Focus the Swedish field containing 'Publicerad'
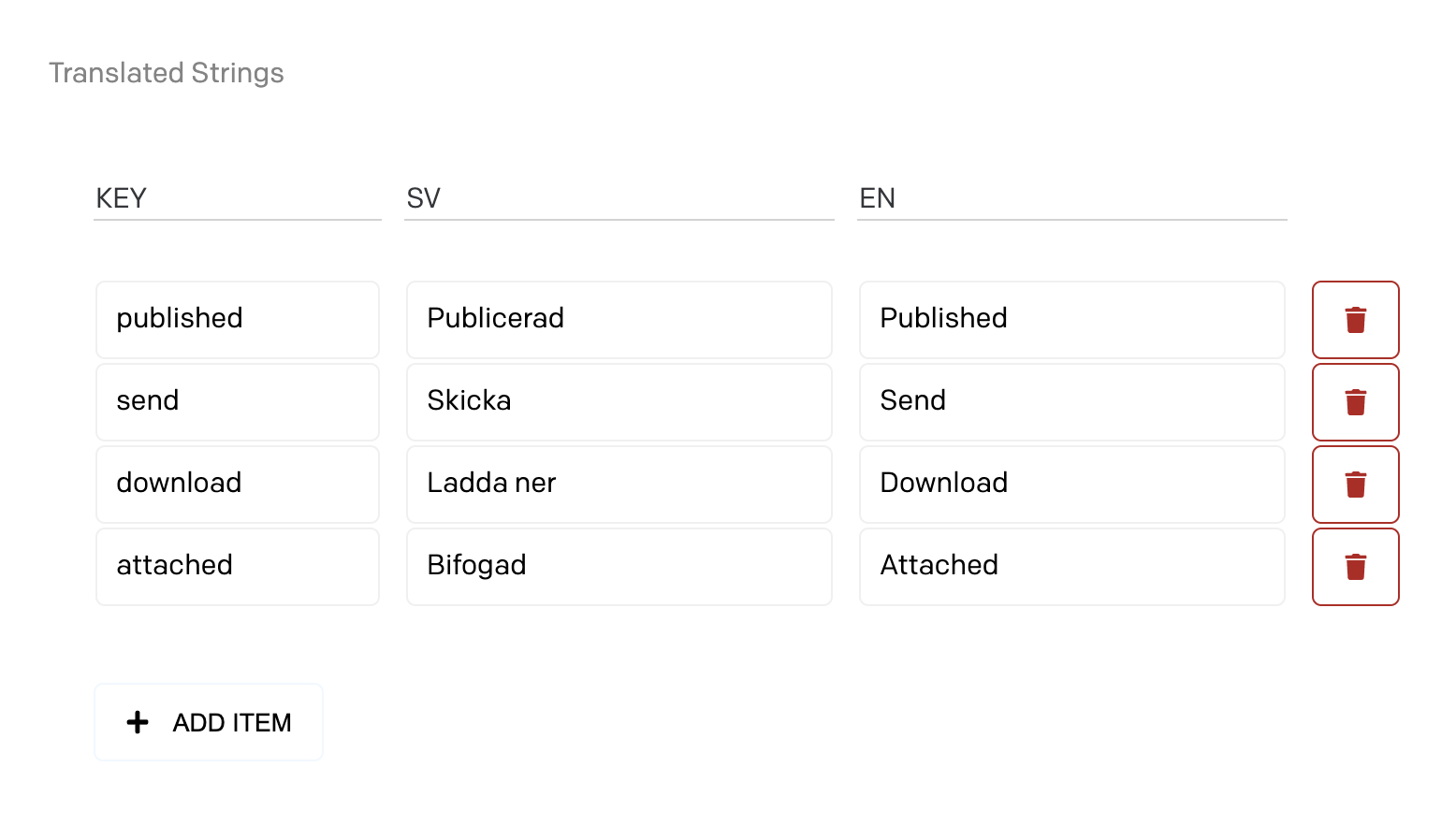This screenshot has height=825, width=1456. click(x=619, y=320)
